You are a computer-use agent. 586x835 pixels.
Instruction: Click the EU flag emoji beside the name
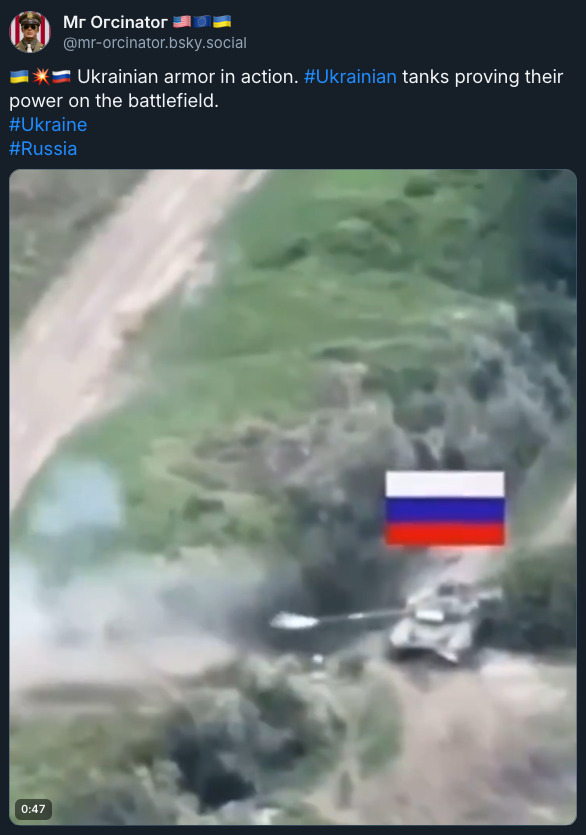tap(202, 21)
